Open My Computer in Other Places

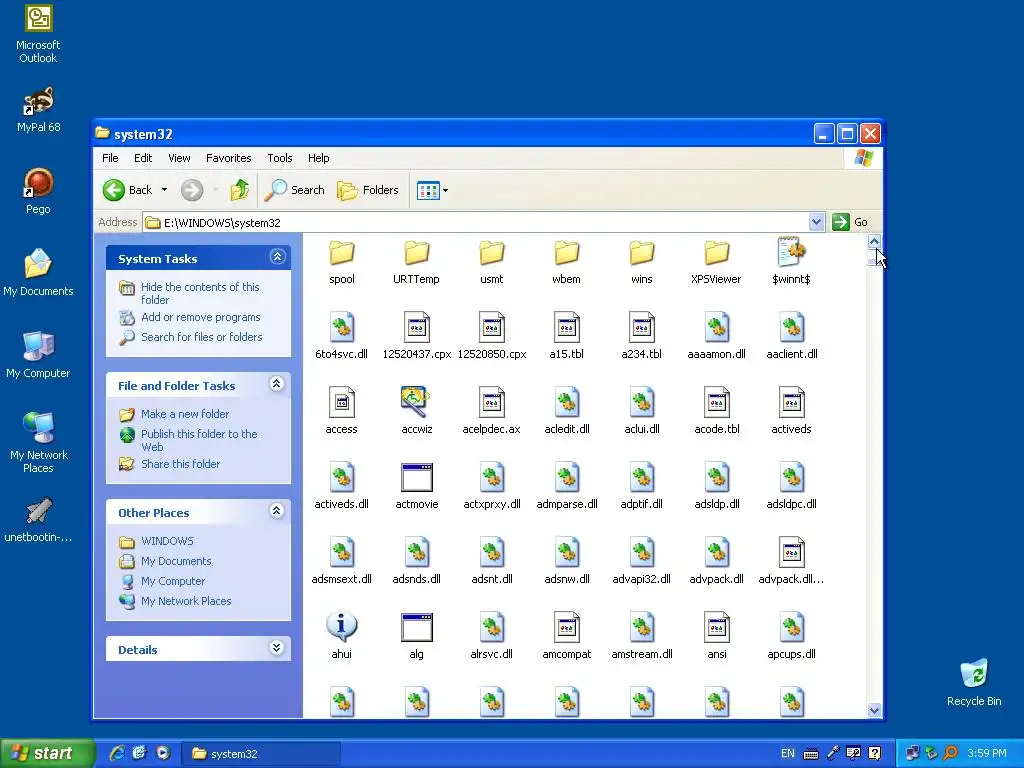(x=172, y=581)
